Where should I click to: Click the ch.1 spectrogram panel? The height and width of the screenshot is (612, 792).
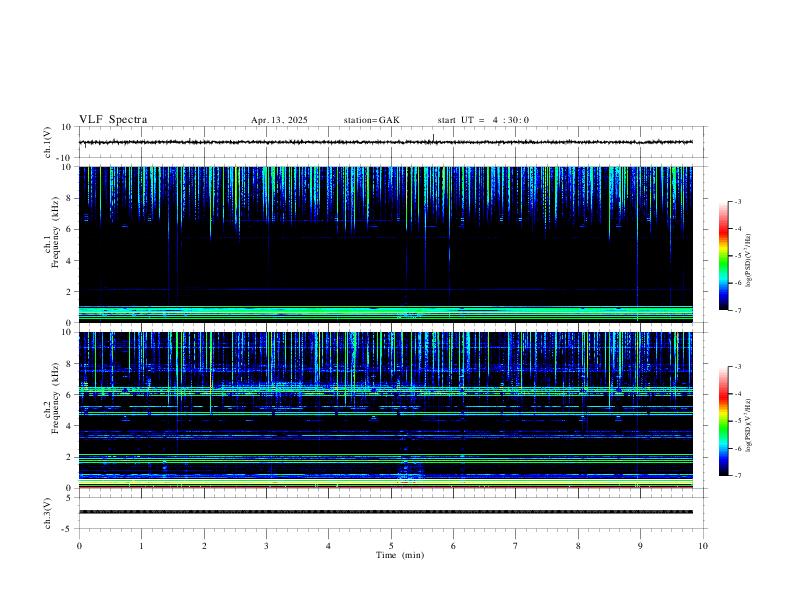point(385,244)
